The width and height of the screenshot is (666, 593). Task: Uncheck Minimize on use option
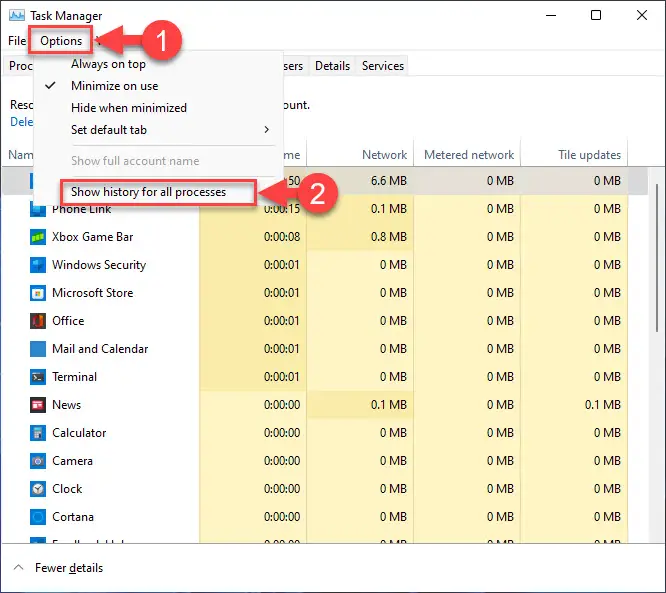coord(114,86)
